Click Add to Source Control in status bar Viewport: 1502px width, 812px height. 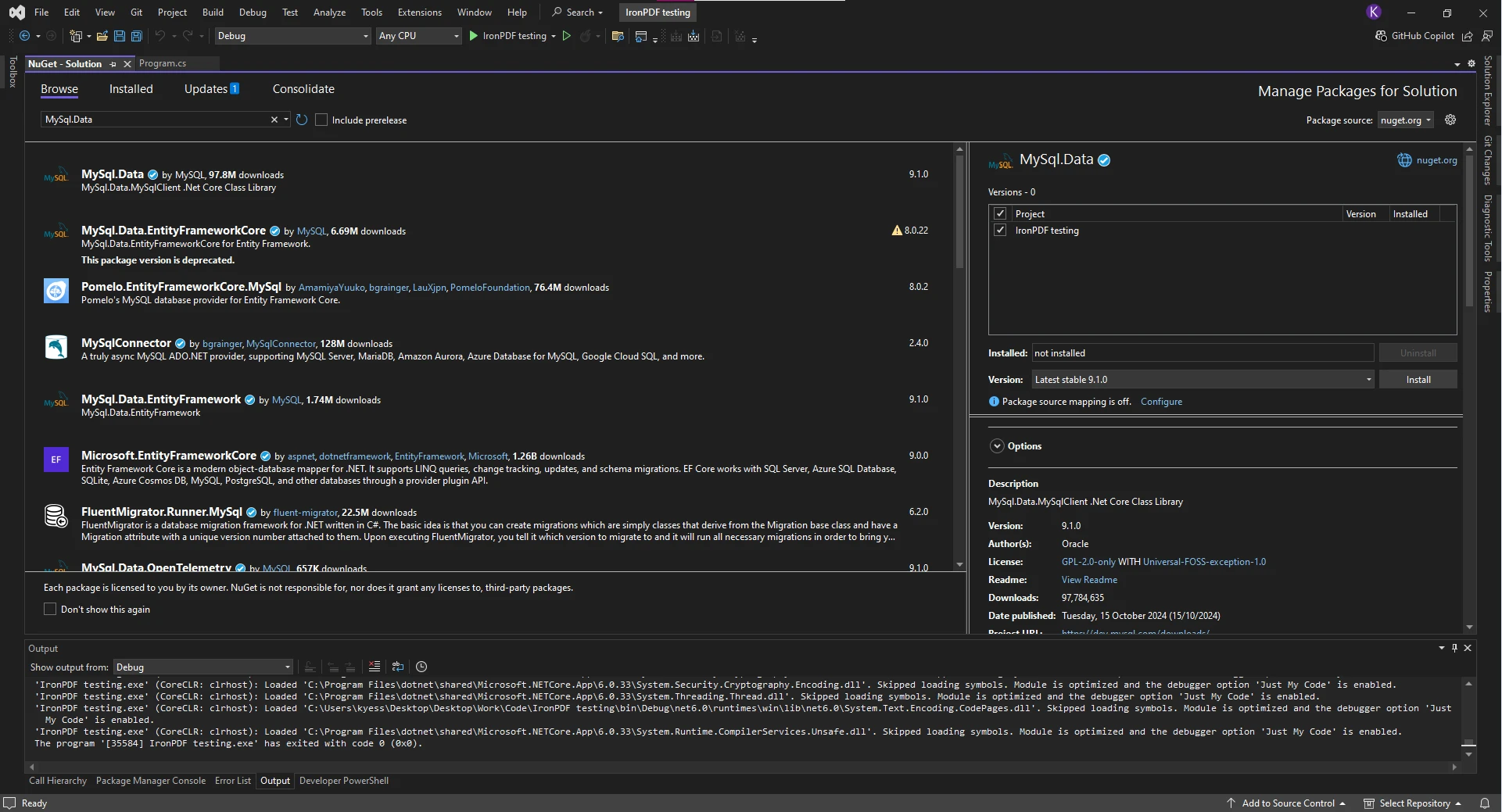click(1287, 803)
